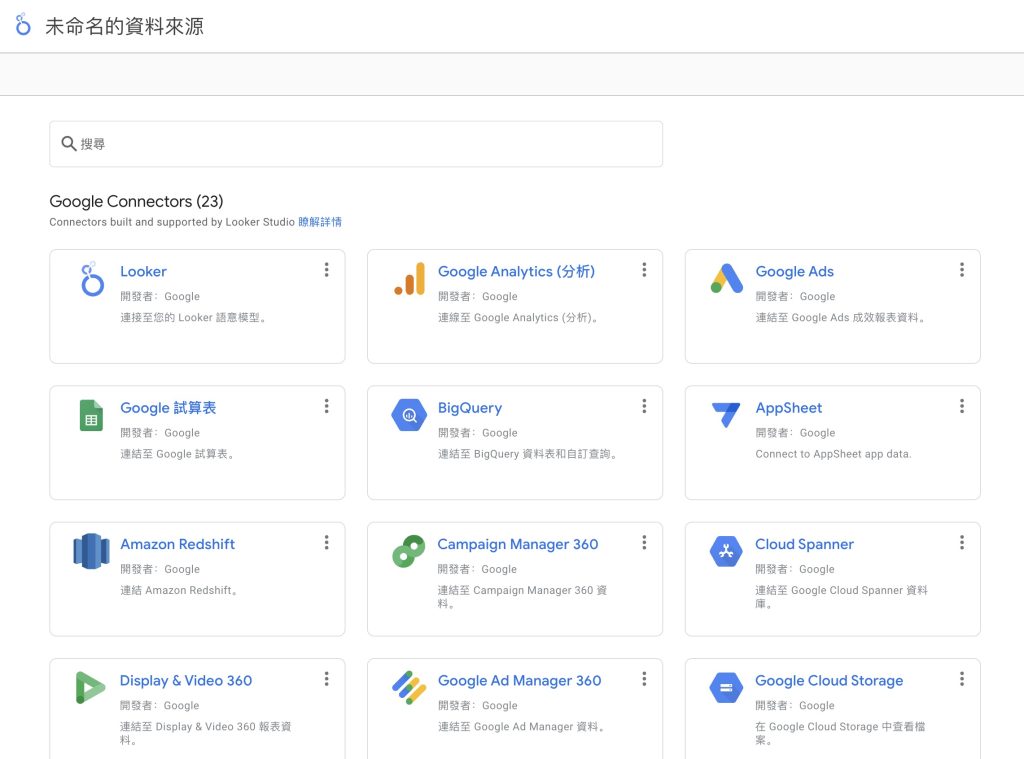Click '連結至 Google Ad Manager 資料。' description
Image resolution: width=1024 pixels, height=759 pixels.
pos(522,726)
